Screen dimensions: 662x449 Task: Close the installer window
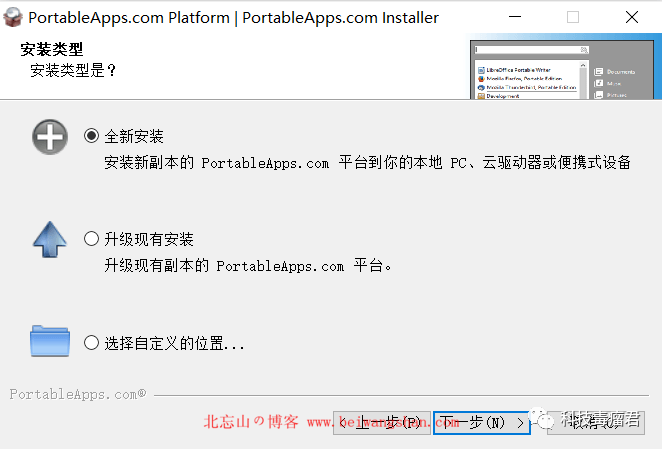pyautogui.click(x=632, y=17)
